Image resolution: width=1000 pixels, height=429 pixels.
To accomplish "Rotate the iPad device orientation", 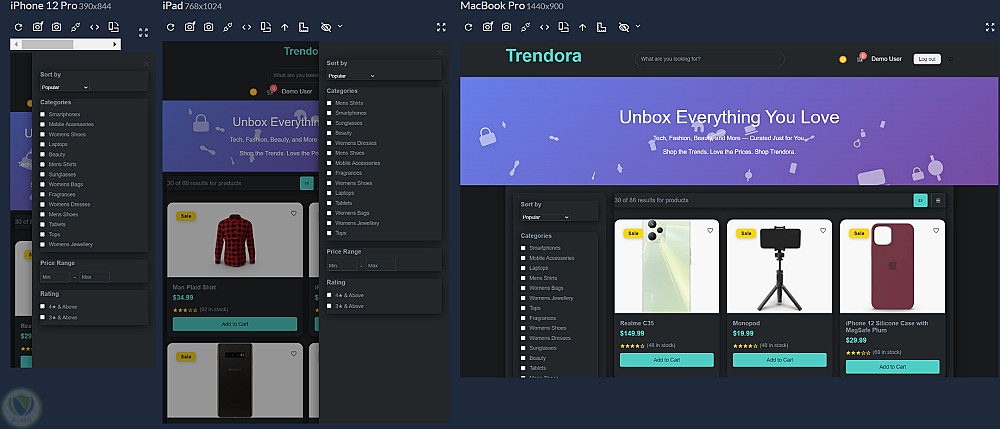I will (x=266, y=27).
